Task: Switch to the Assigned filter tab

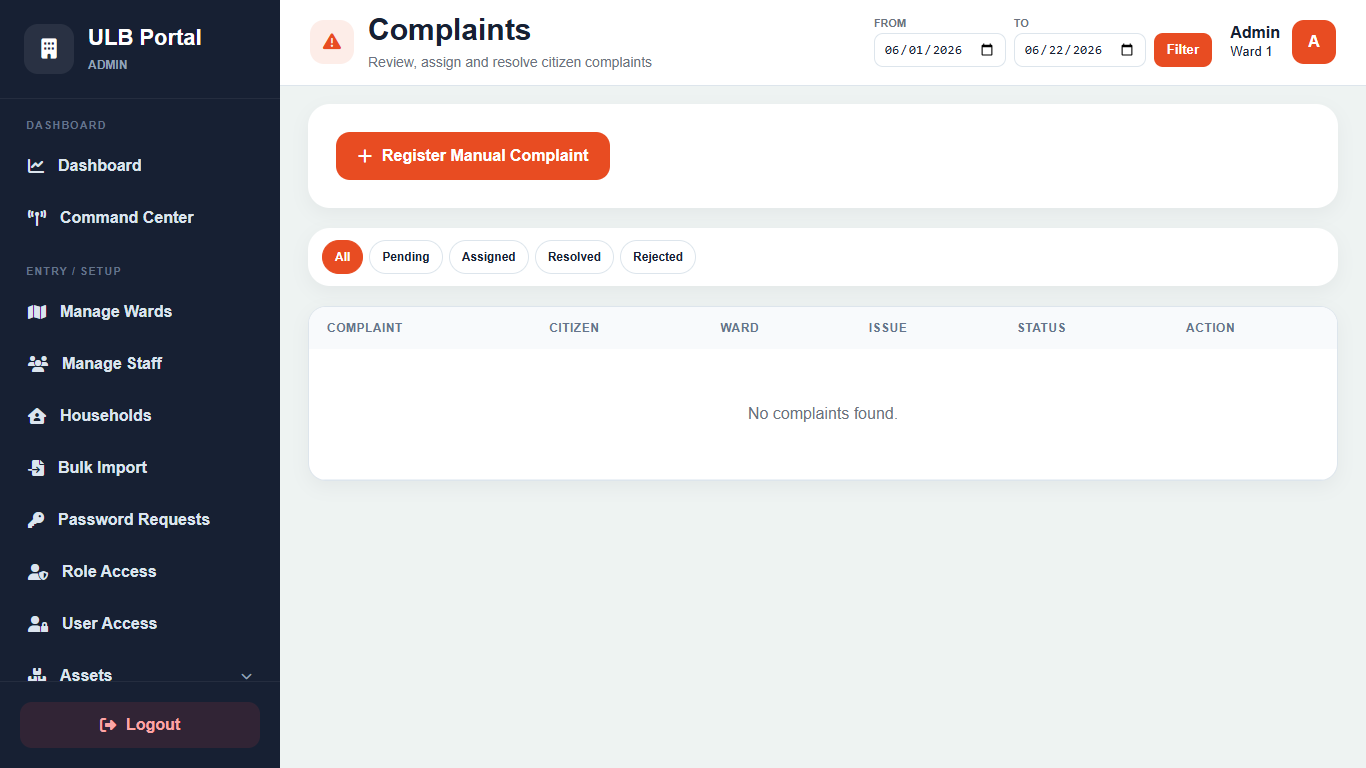Action: (x=489, y=257)
